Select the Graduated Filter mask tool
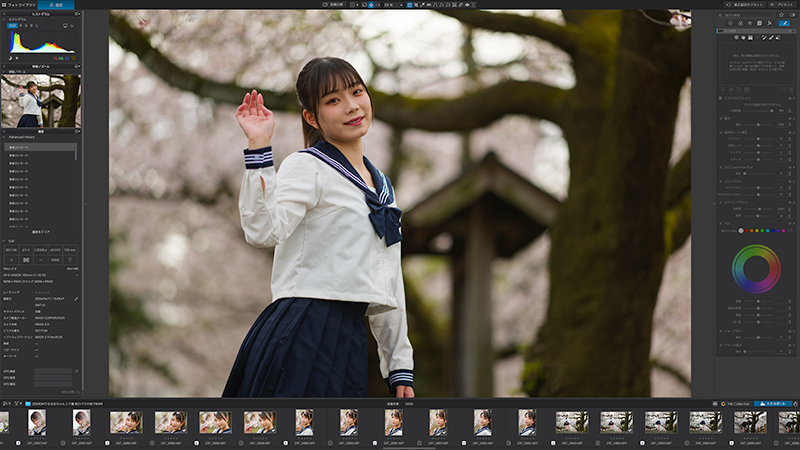The width and height of the screenshot is (800, 450). tap(750, 38)
